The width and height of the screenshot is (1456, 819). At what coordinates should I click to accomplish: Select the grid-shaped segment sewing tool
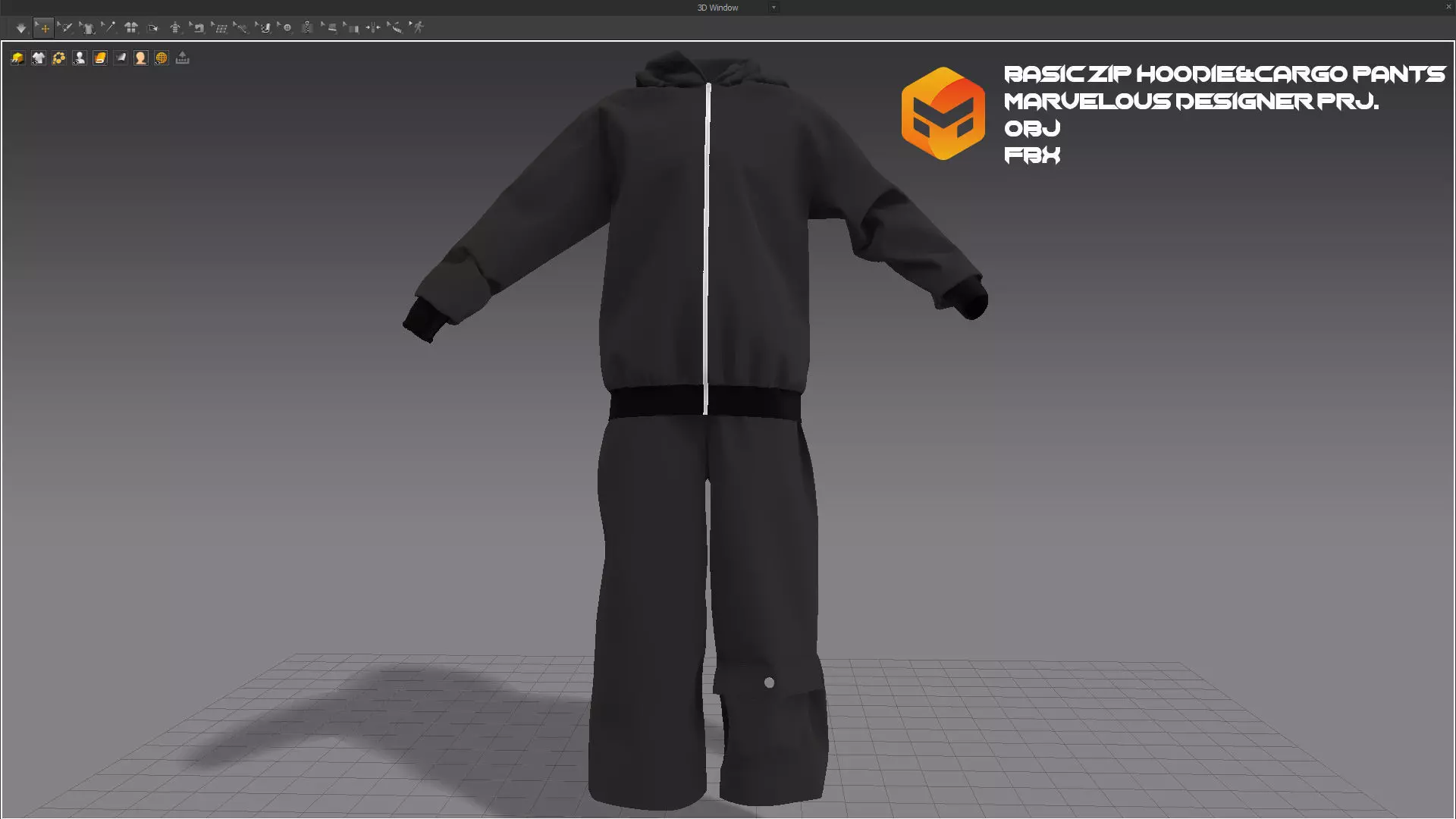(x=219, y=28)
